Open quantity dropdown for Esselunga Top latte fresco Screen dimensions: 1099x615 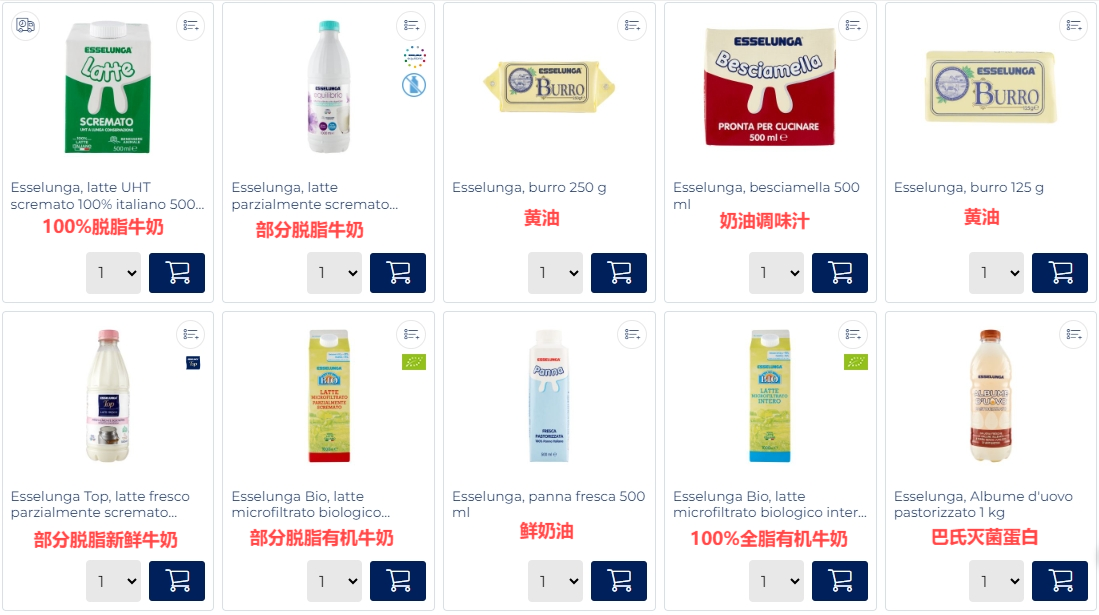(x=114, y=581)
